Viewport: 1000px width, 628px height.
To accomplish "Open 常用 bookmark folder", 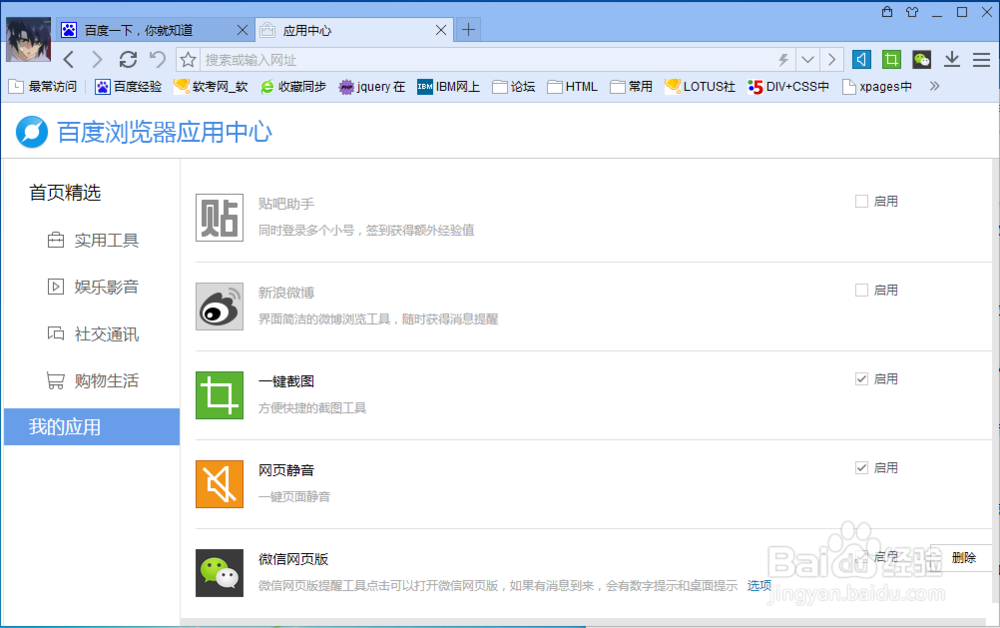I will coord(631,87).
